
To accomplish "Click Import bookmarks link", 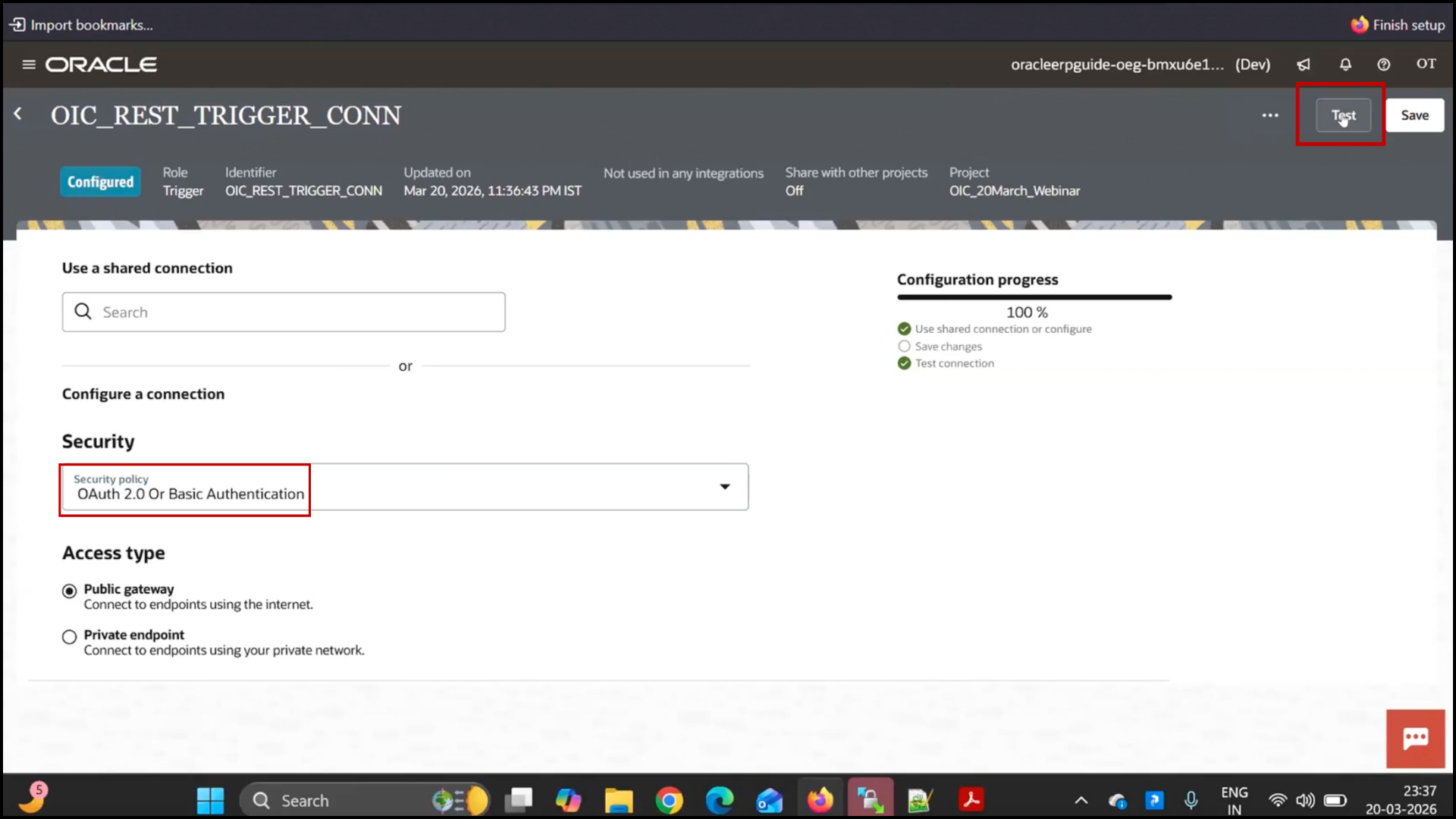I will pyautogui.click(x=81, y=25).
